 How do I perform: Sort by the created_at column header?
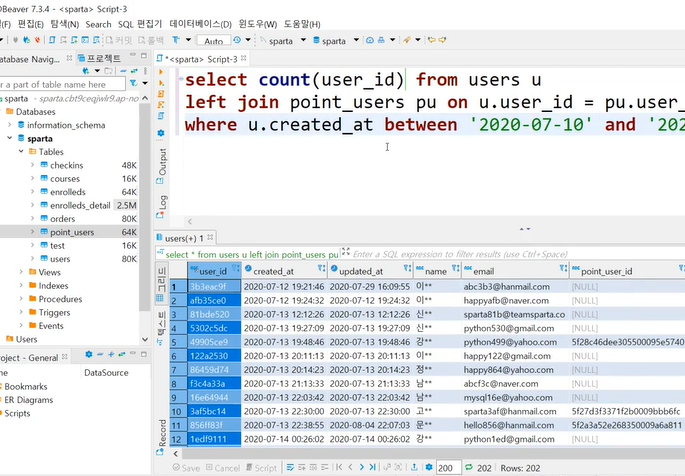click(x=283, y=271)
